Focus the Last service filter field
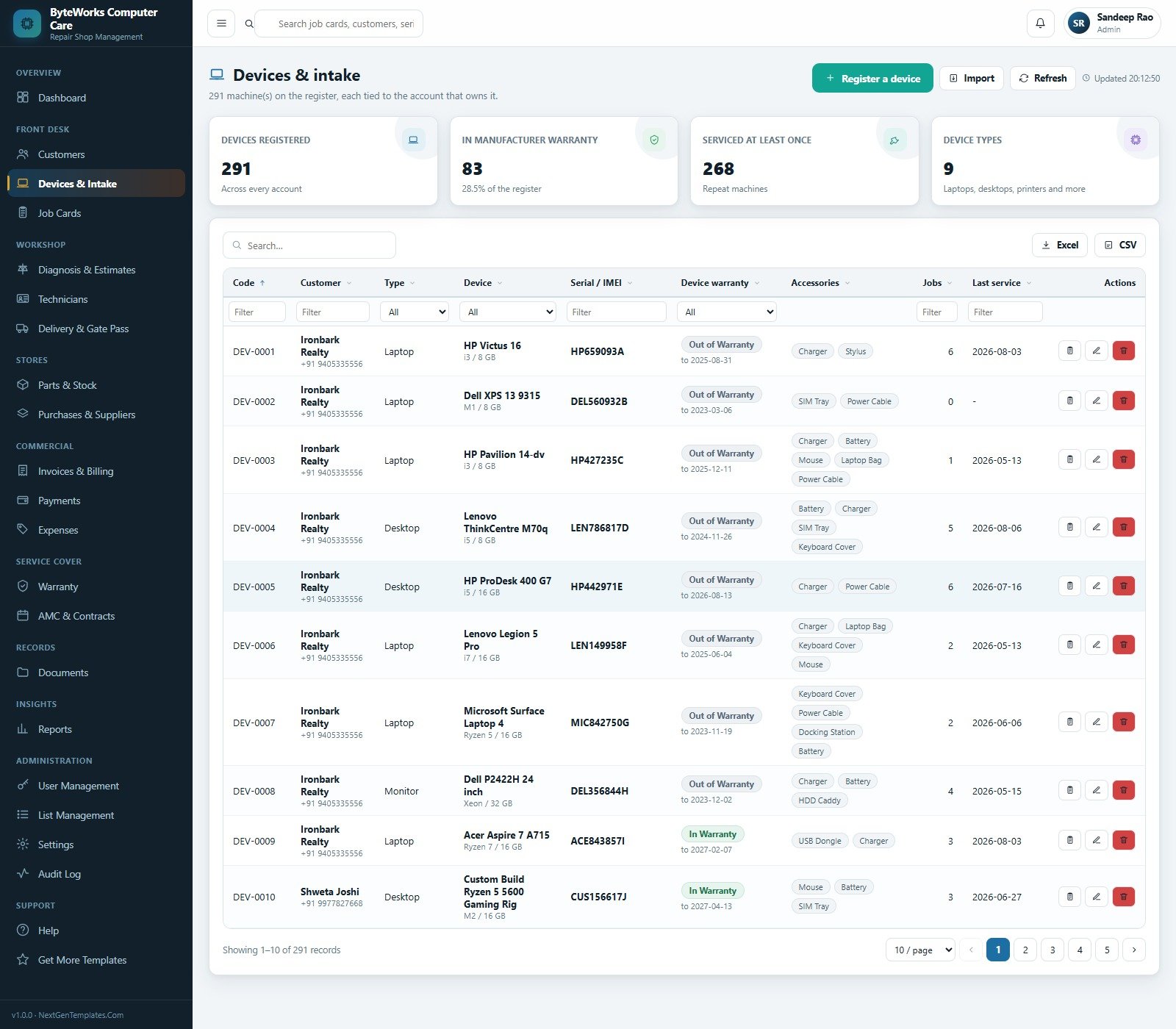The image size is (1176, 1029). (x=1005, y=312)
